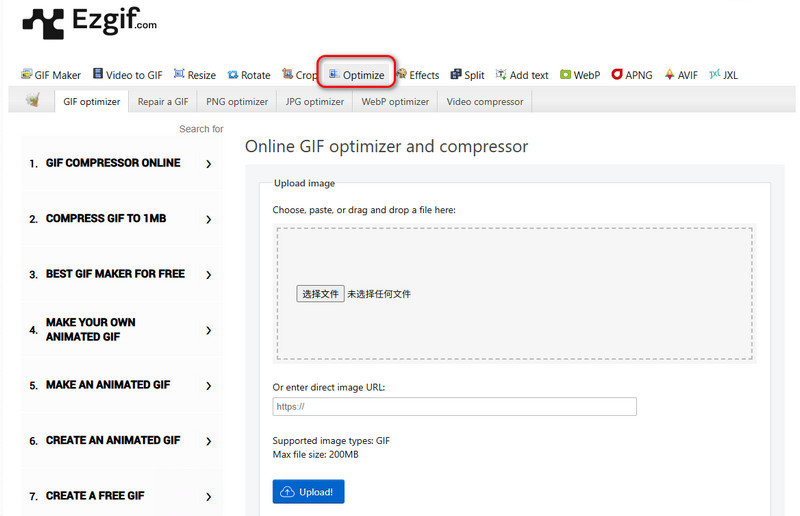This screenshot has width=800, height=516.
Task: Click the Add text icon
Action: pos(502,75)
